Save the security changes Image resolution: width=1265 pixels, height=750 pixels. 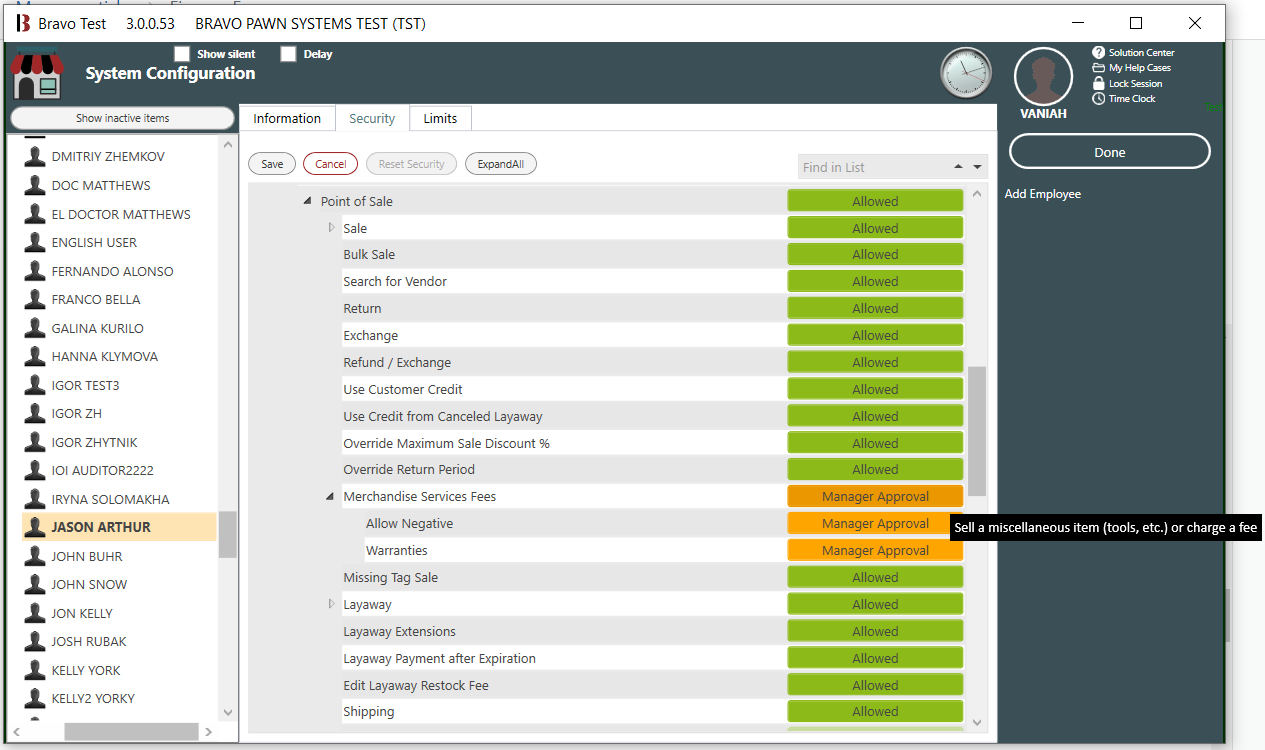click(x=272, y=164)
